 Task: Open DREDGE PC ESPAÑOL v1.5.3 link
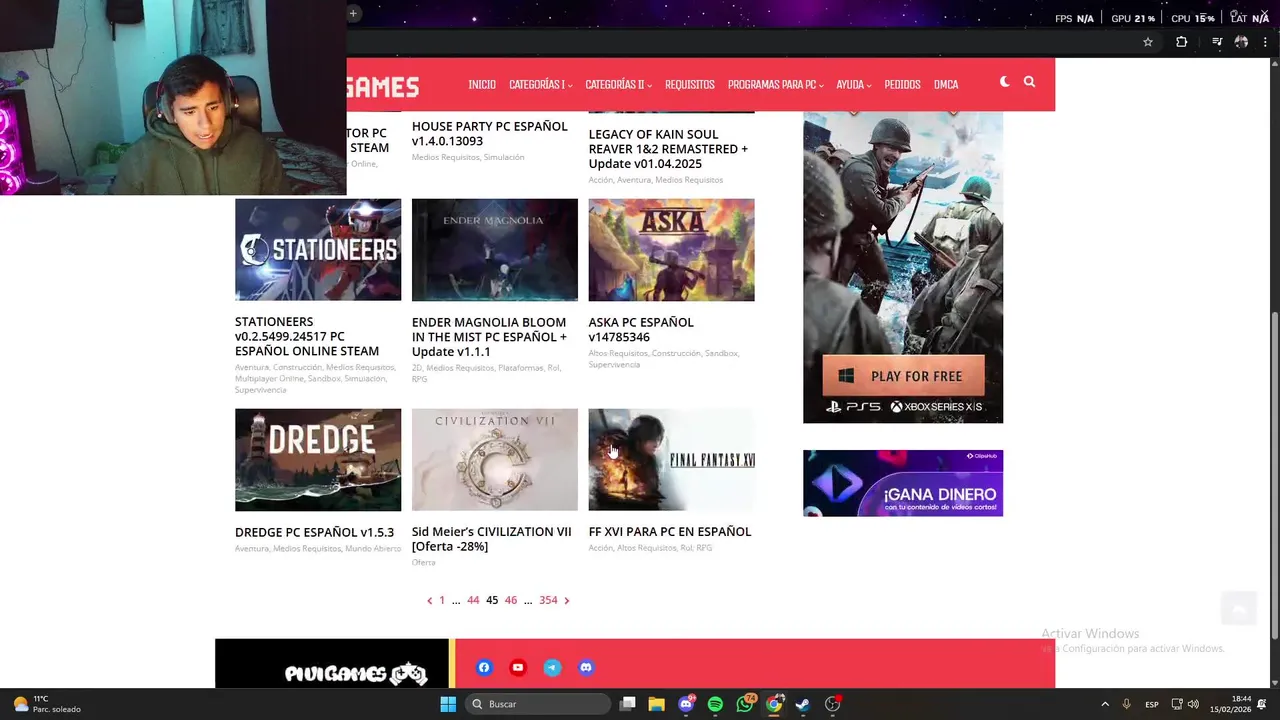click(x=314, y=532)
